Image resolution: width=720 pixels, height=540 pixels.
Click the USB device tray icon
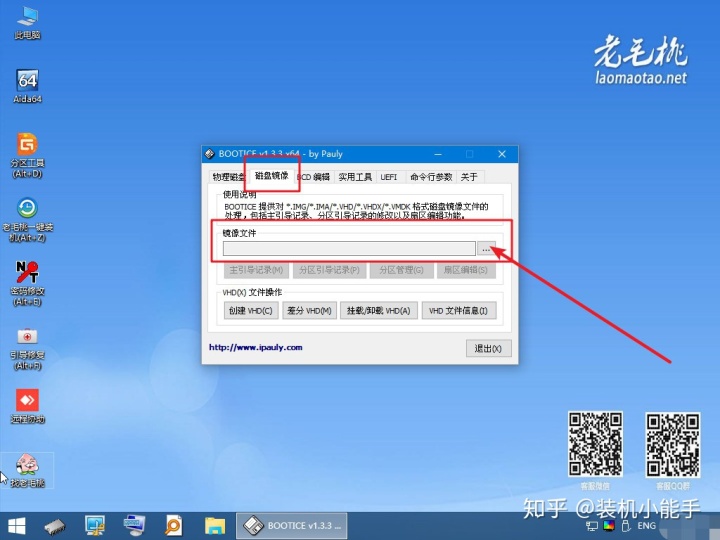pos(626,526)
